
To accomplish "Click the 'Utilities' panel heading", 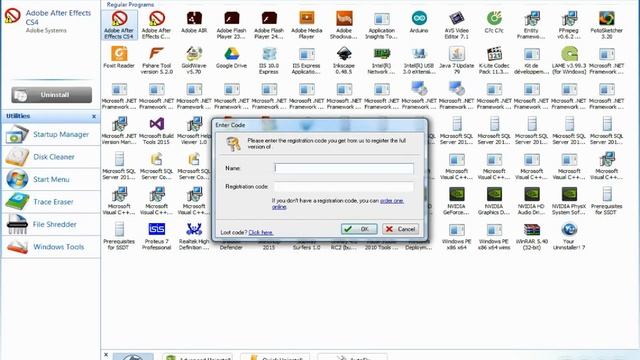I will 18,116.
